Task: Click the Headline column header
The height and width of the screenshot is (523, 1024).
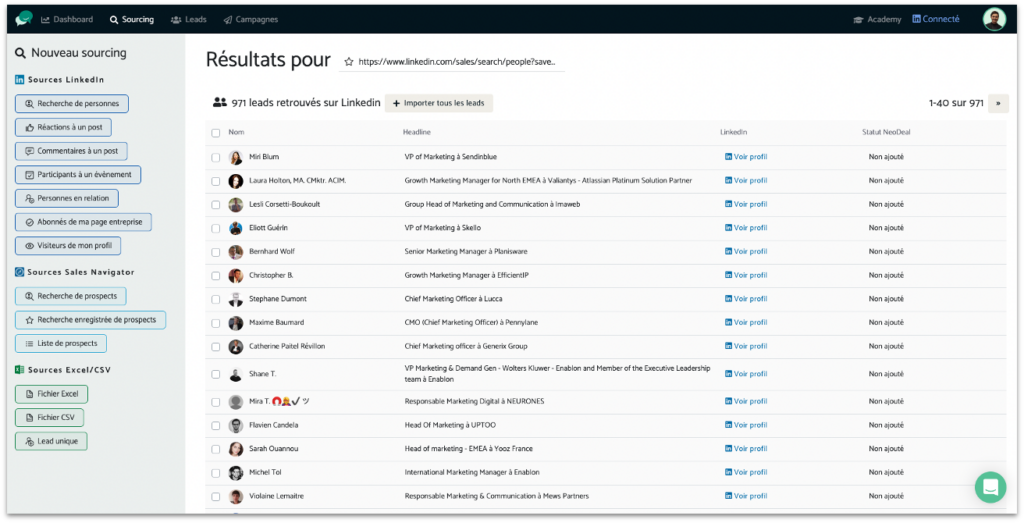Action: pos(417,133)
